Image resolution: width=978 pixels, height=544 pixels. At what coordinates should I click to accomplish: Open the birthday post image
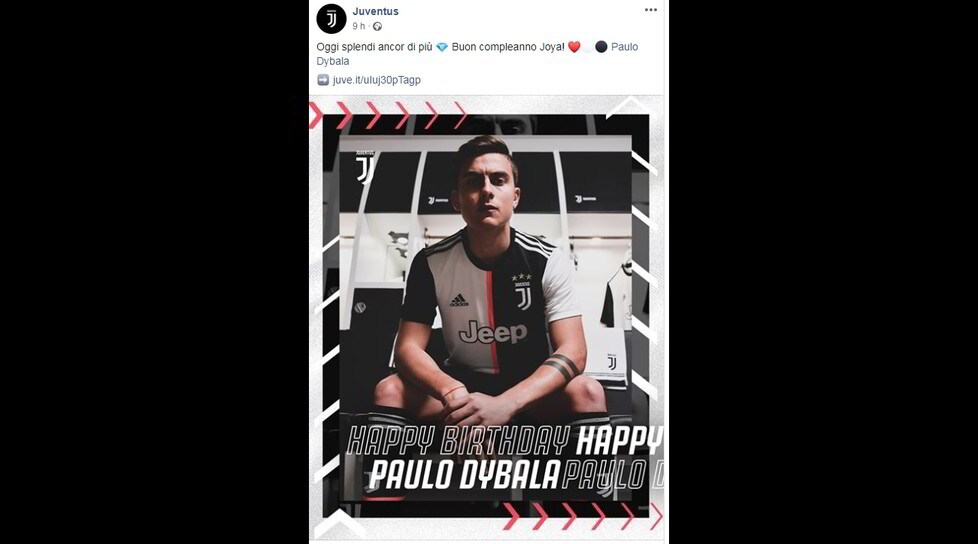tap(487, 318)
